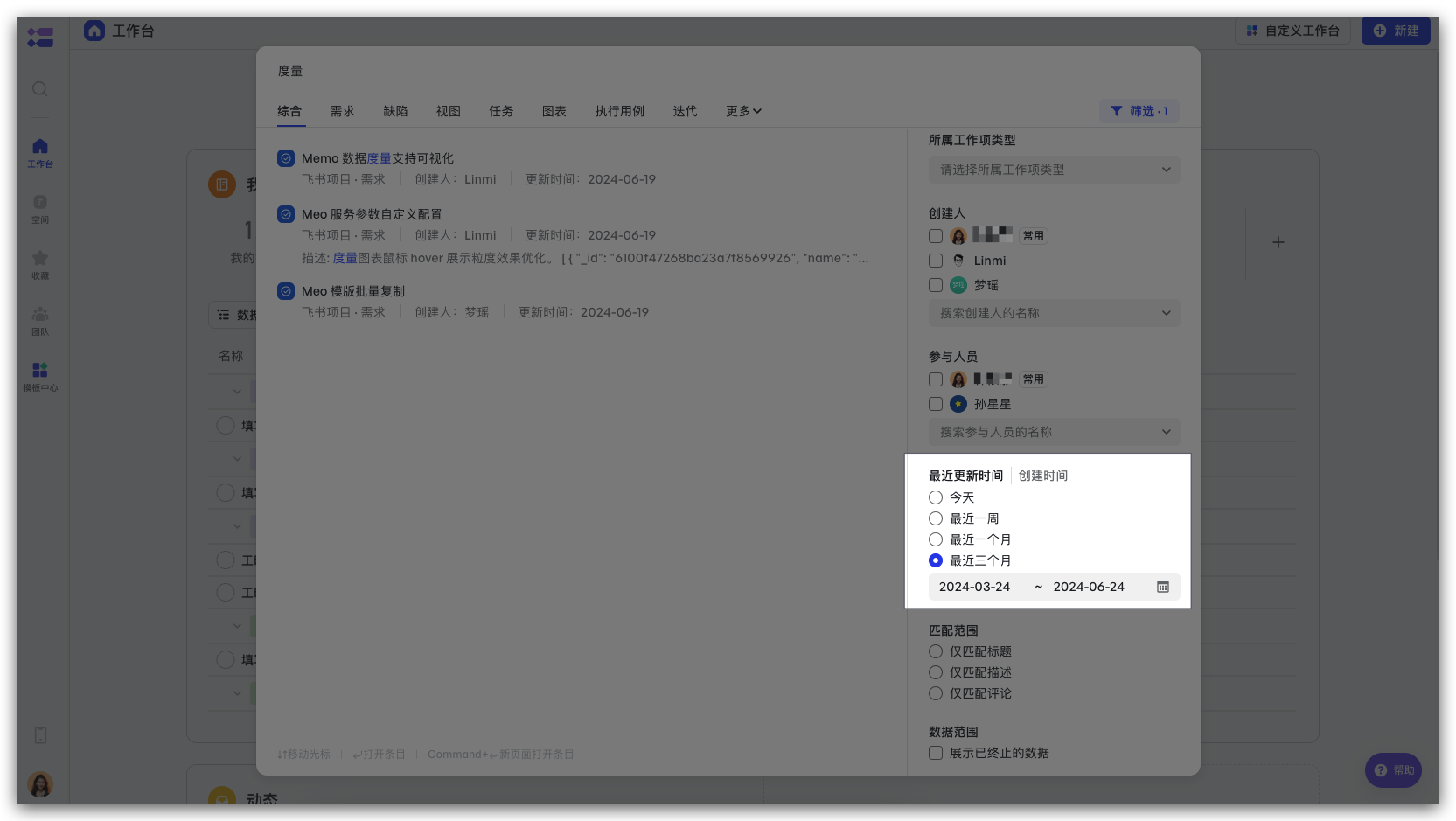Click the 度量 search input field

click(728, 71)
